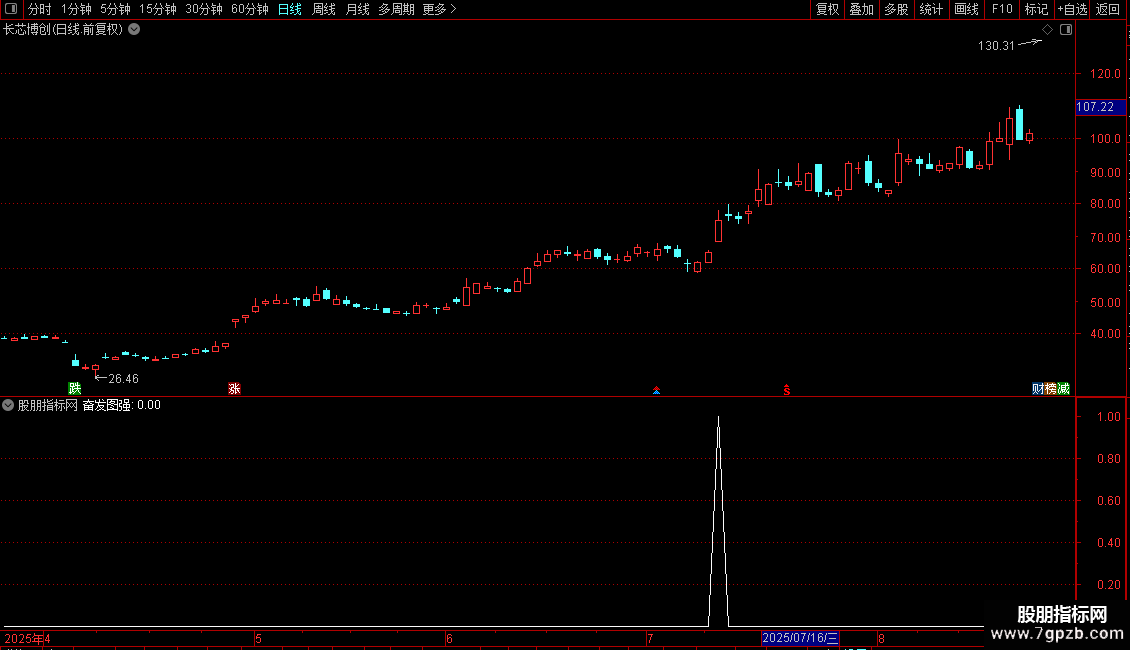Screen dimensions: 1130x650
Task: Select the 60分钟 period
Action: 249,9
